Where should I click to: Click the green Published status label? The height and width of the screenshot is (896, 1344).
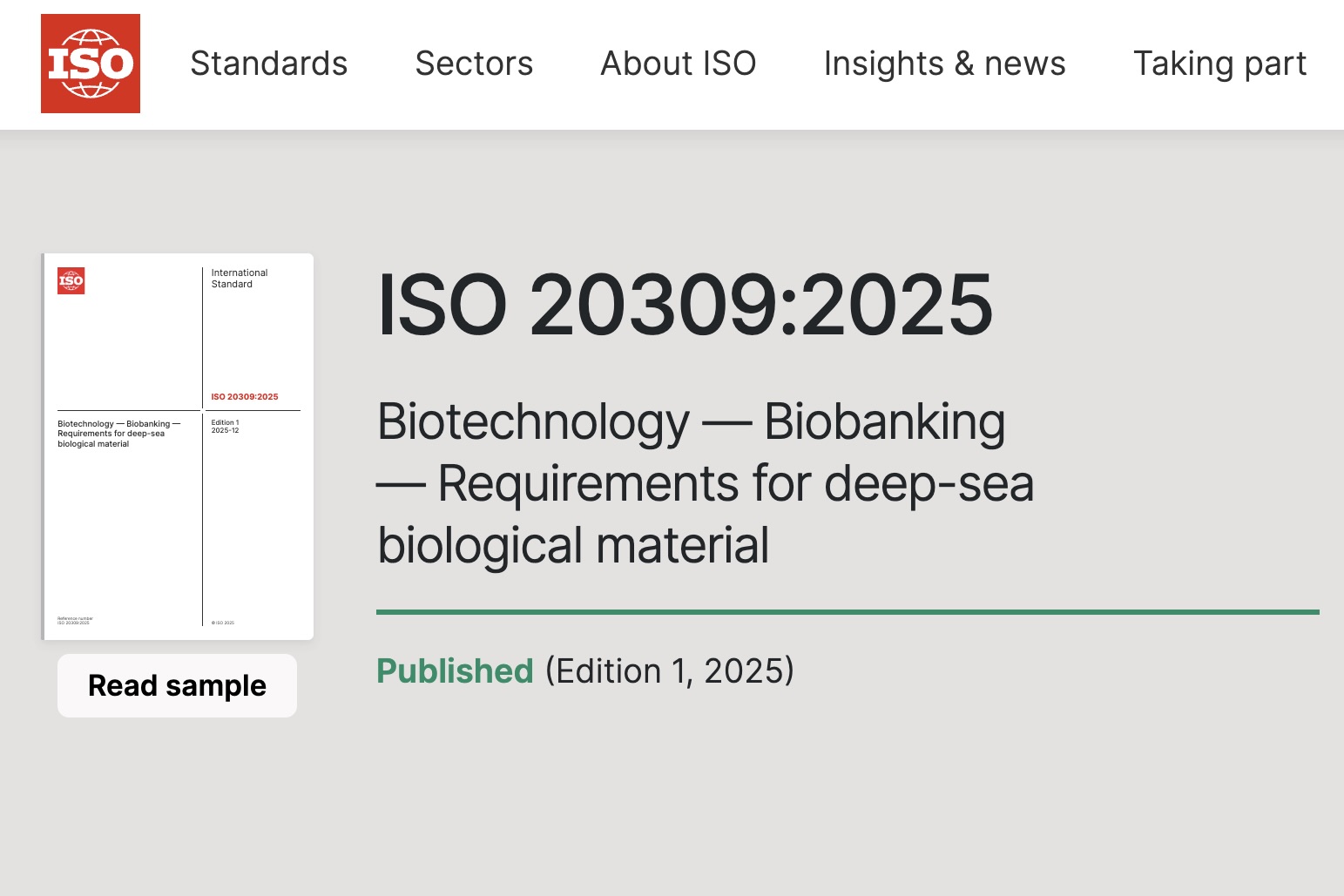pos(455,671)
